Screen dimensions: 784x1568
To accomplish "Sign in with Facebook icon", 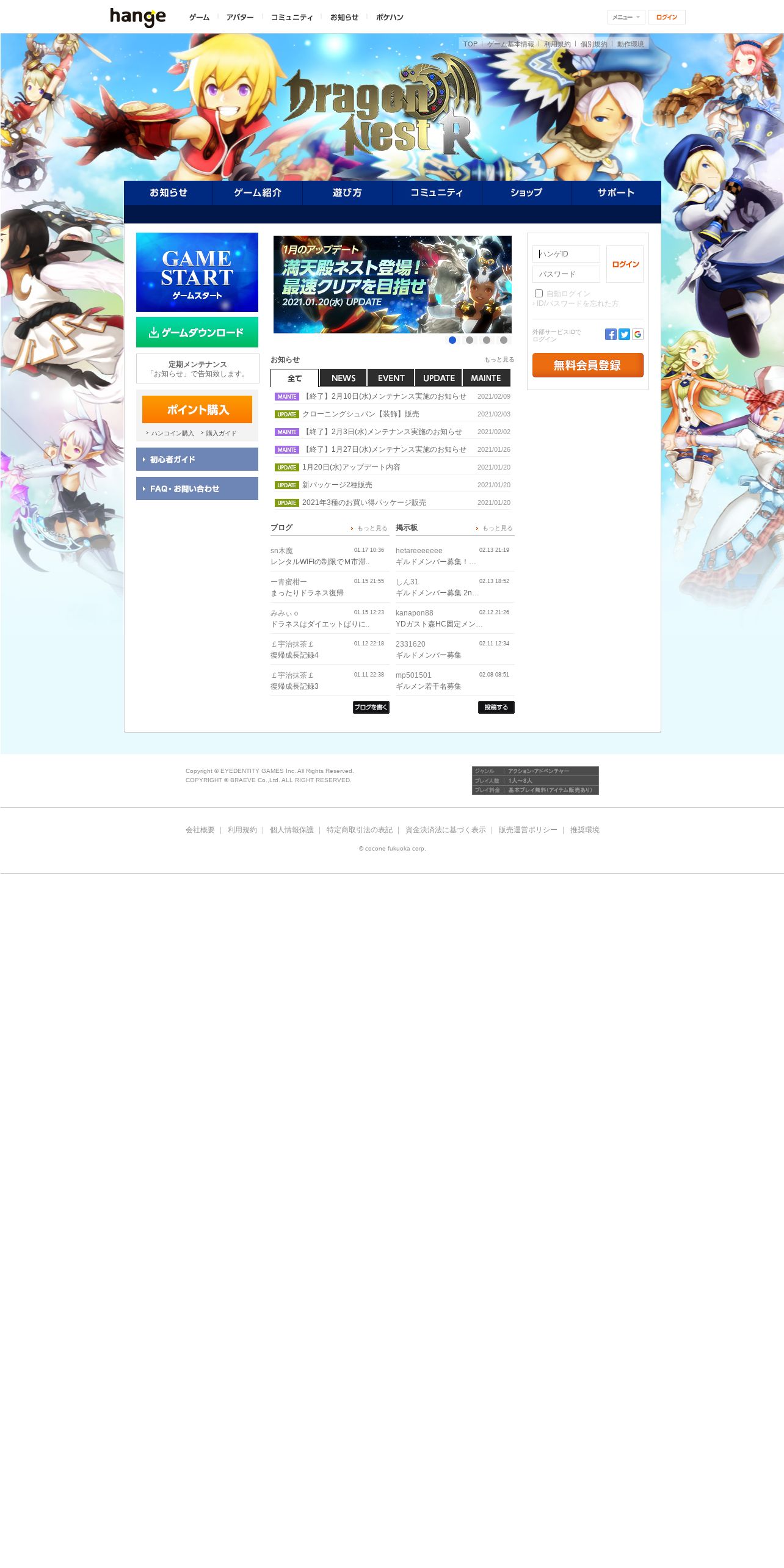I will click(611, 334).
